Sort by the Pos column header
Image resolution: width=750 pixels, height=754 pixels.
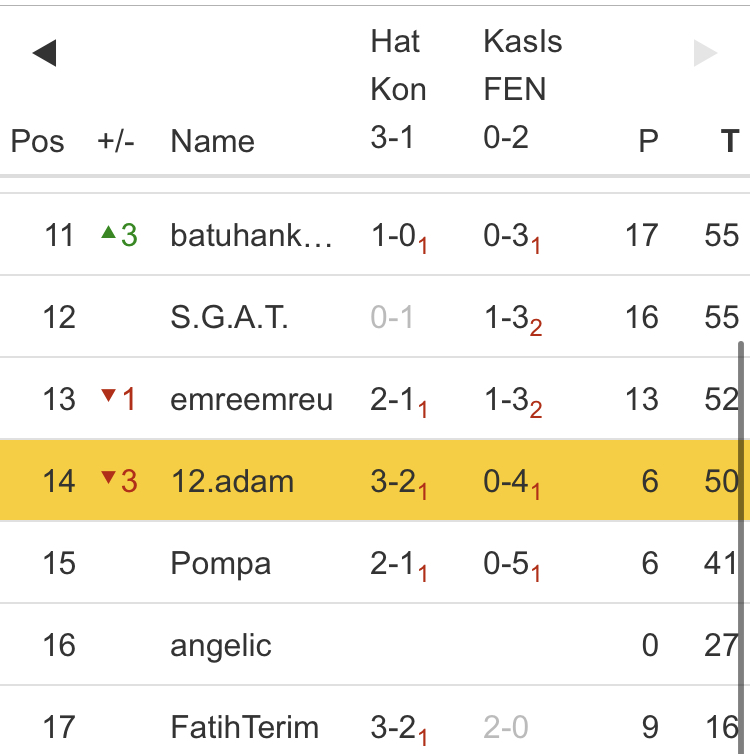[38, 141]
